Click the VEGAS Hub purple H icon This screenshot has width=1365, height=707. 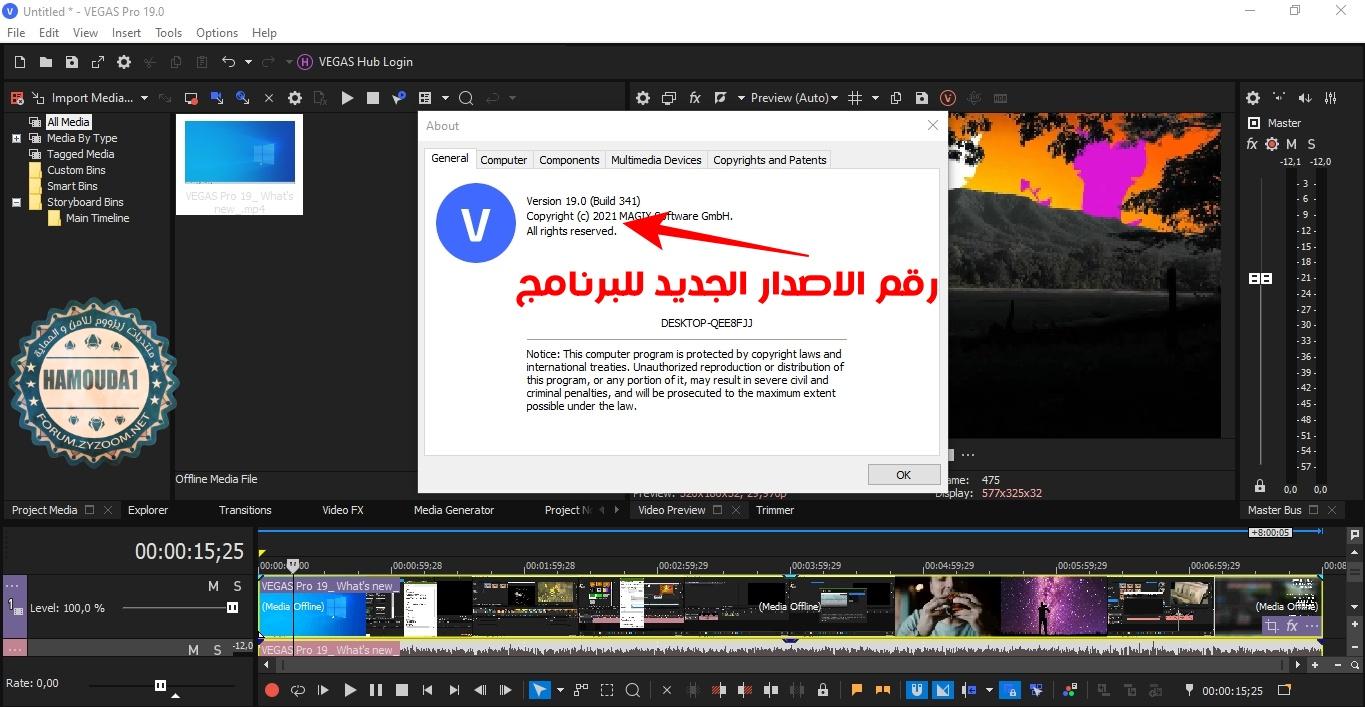(x=306, y=62)
